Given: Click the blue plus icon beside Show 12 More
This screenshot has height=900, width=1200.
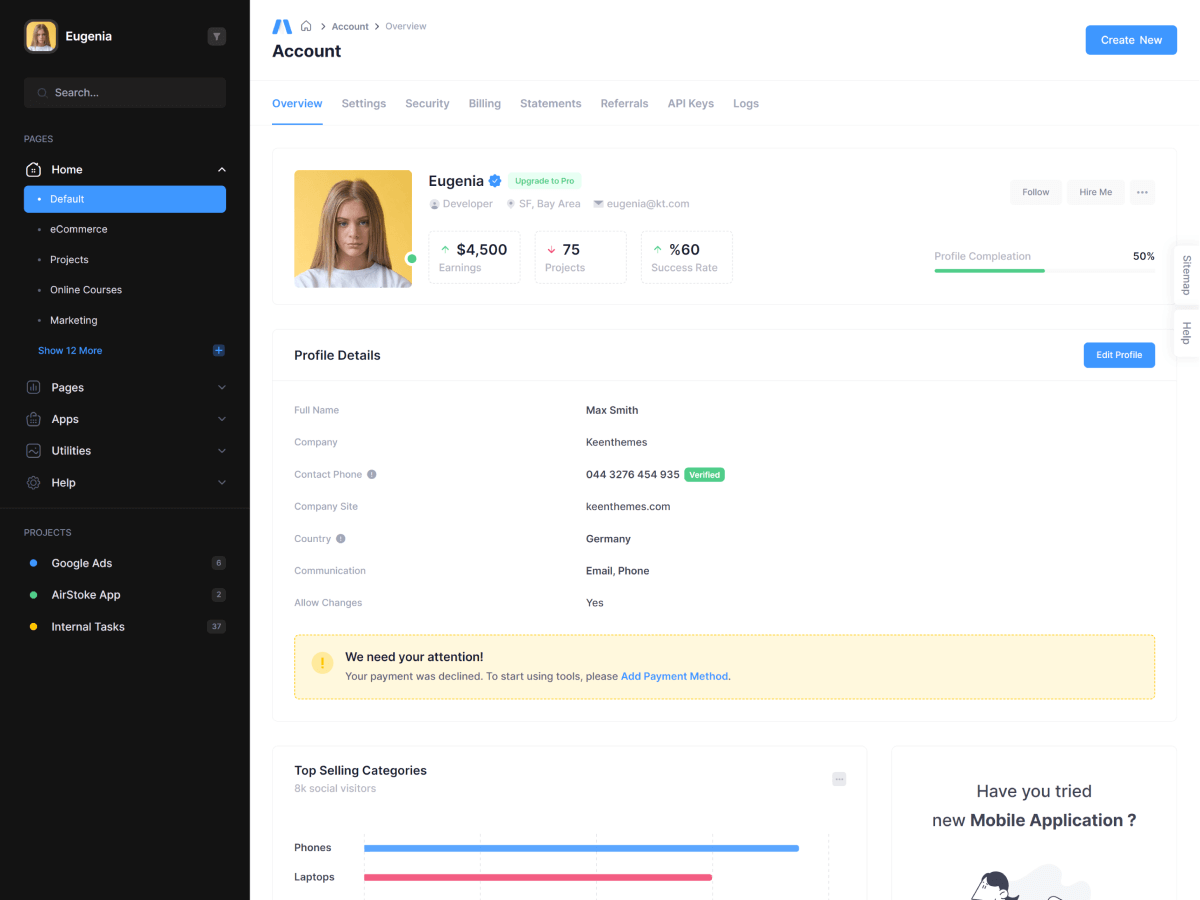Looking at the screenshot, I should tap(219, 351).
